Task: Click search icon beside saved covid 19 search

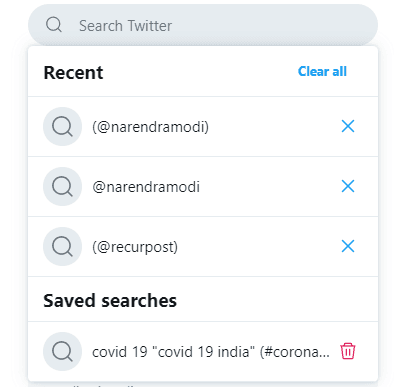Action: (x=62, y=351)
